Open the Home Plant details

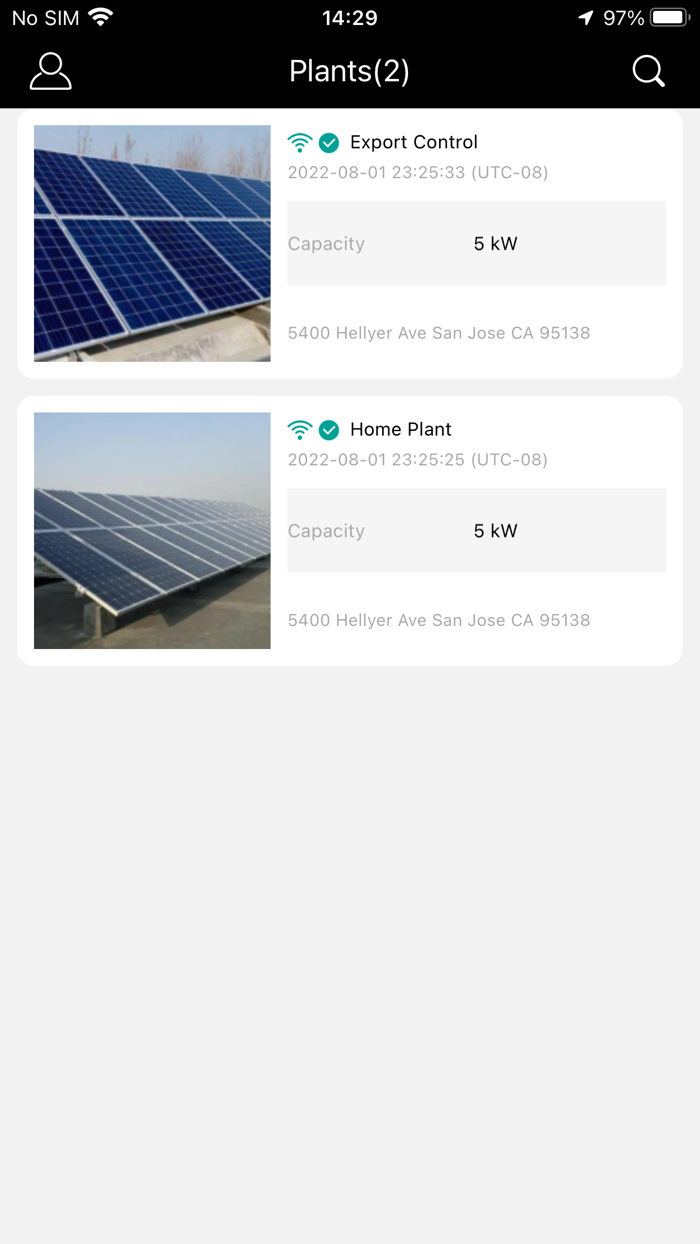pos(400,429)
